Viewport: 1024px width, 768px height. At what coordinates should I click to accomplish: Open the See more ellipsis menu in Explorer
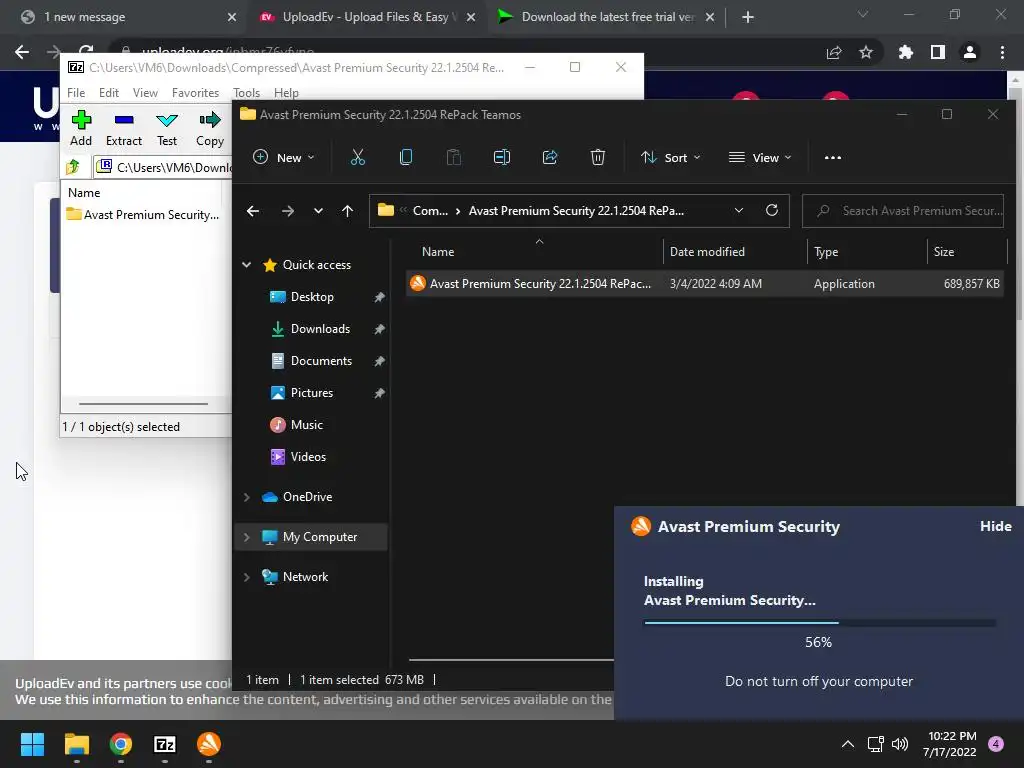click(833, 157)
